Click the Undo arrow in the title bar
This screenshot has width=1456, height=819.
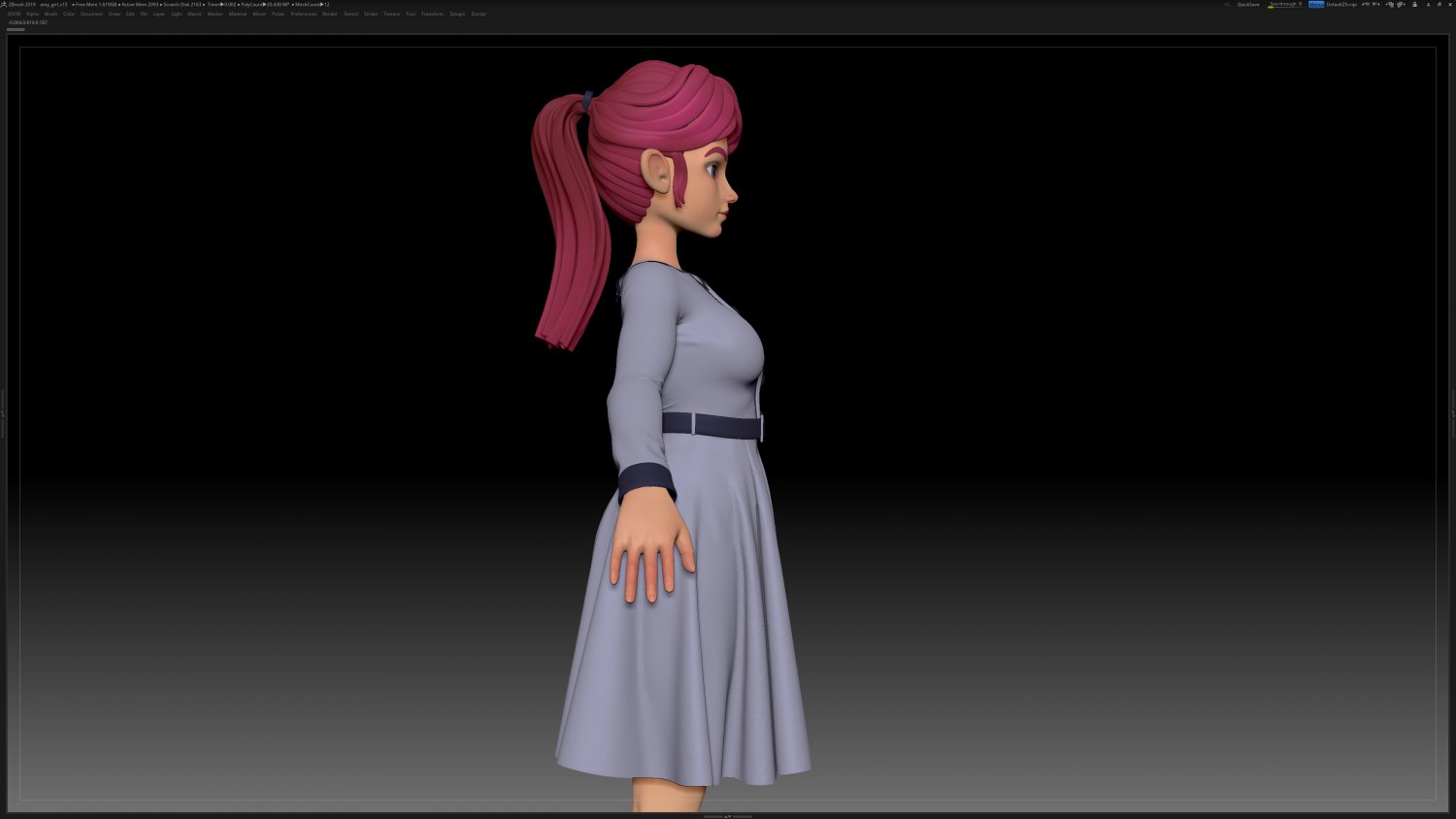pyautogui.click(x=1366, y=4)
